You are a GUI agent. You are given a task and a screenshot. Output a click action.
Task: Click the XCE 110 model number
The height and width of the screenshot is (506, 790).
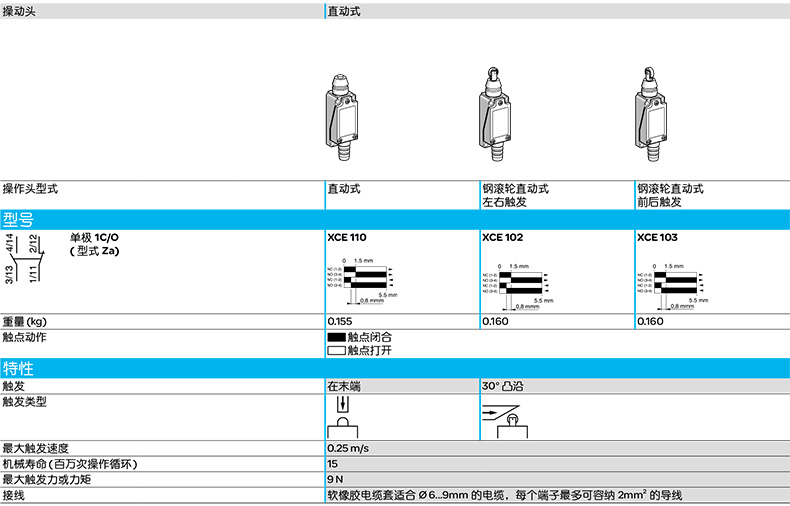coord(347,238)
